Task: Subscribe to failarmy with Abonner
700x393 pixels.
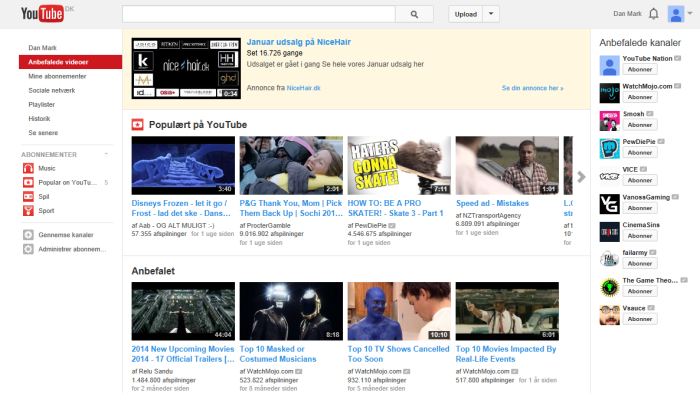Action: click(x=640, y=263)
